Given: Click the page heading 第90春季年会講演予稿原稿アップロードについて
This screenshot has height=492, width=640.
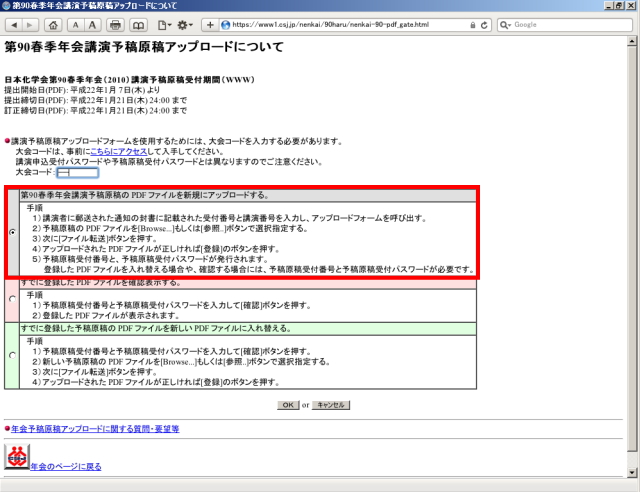Looking at the screenshot, I should 144,47.
